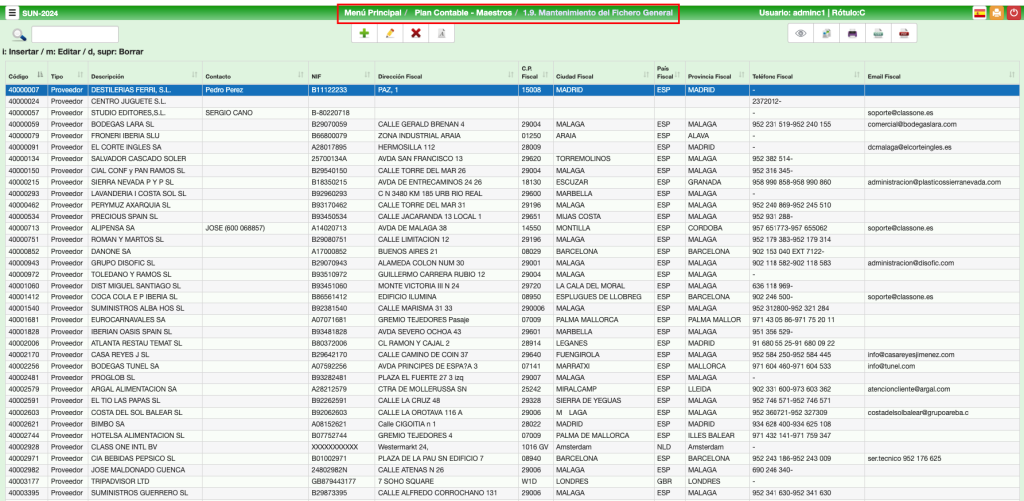Click the 1.9 Mantenimiento del Fichero General breadcrumb
The width and height of the screenshot is (1024, 501).
(597, 13)
